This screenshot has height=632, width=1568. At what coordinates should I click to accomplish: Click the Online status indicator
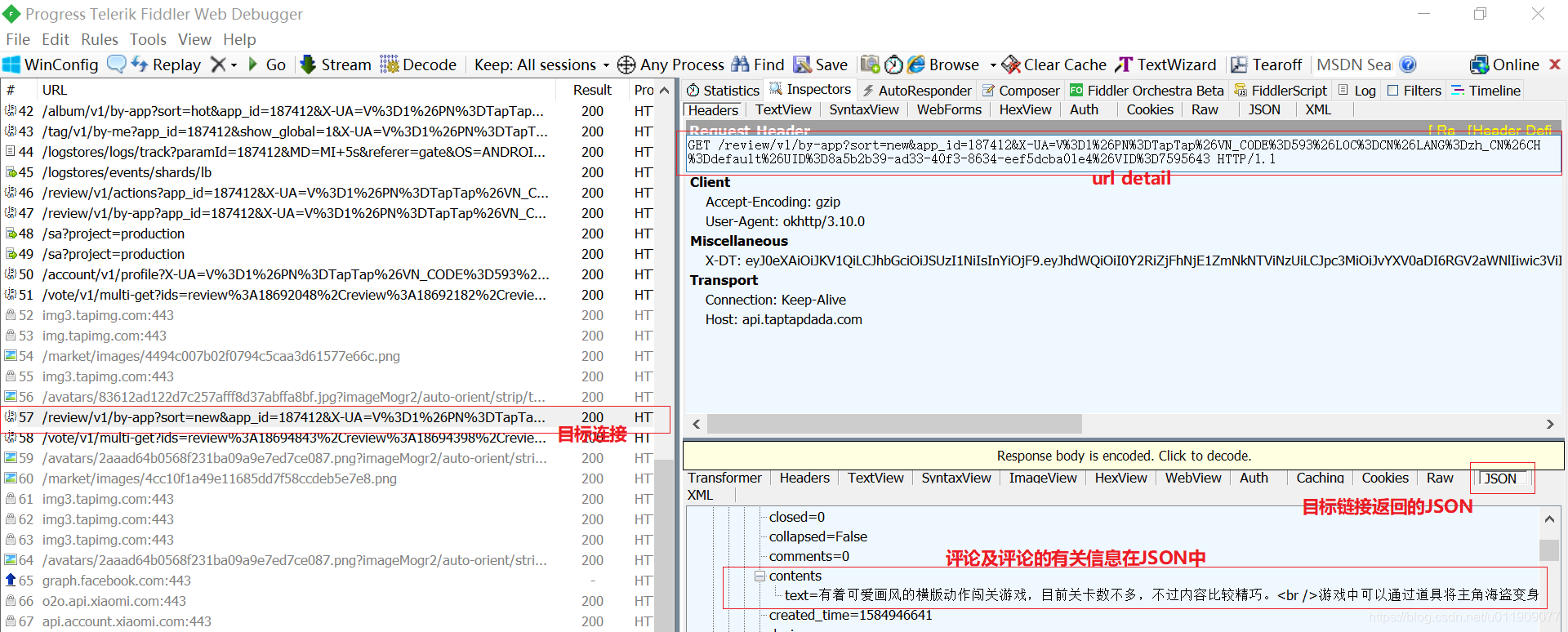[1504, 65]
